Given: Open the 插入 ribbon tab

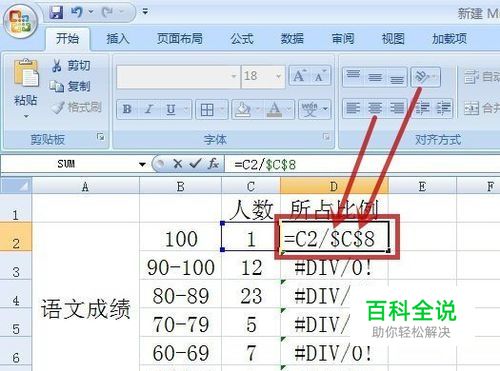Looking at the screenshot, I should 118,39.
